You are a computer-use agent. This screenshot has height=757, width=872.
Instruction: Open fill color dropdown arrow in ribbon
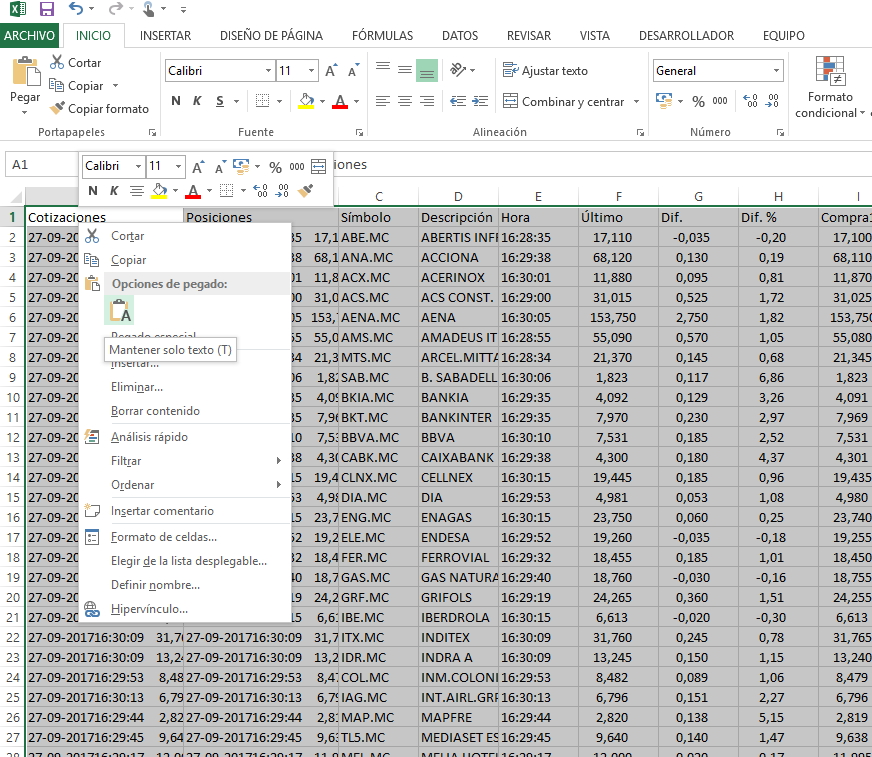click(x=323, y=101)
